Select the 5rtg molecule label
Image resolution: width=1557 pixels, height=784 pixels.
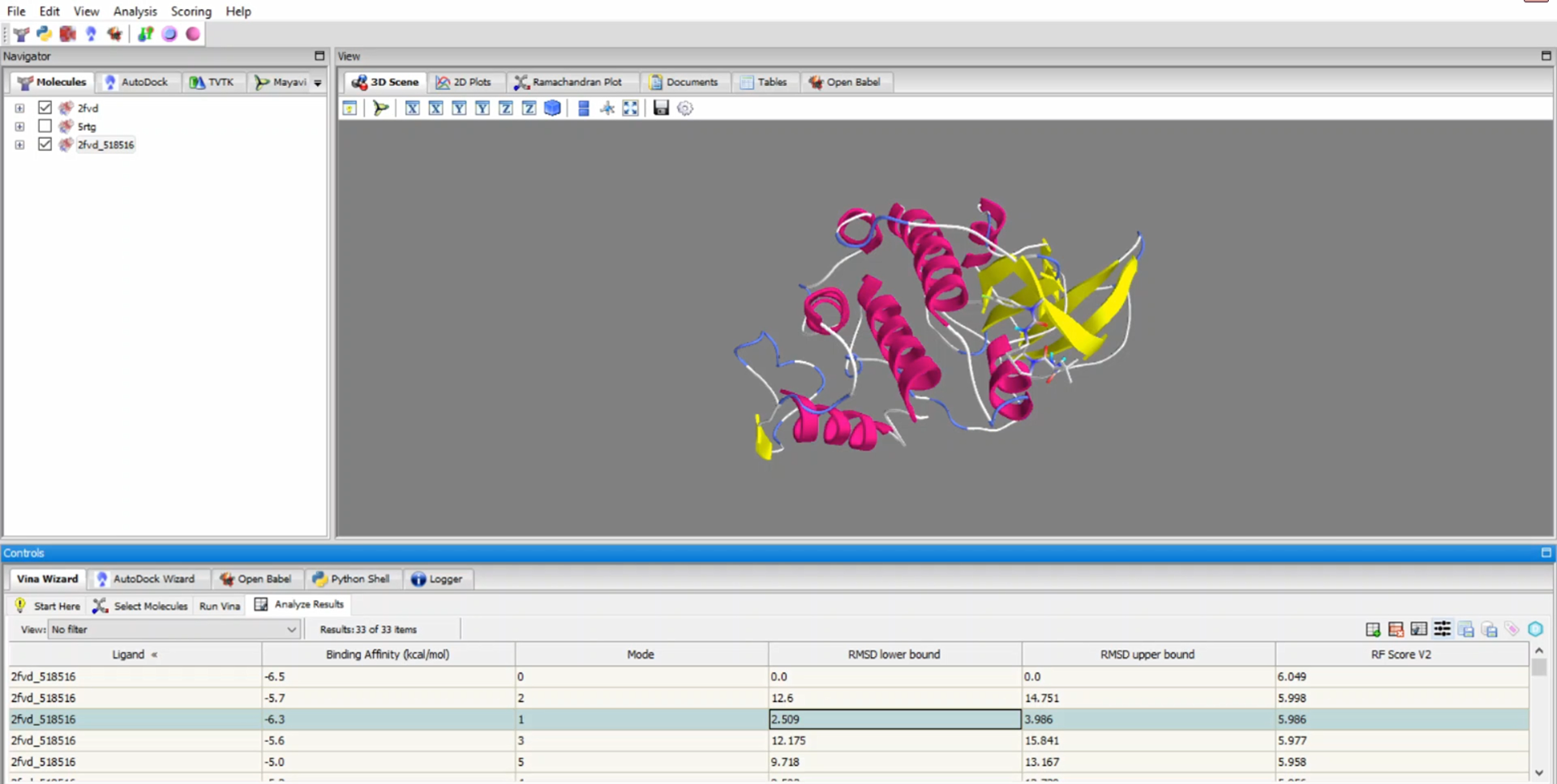(x=87, y=126)
